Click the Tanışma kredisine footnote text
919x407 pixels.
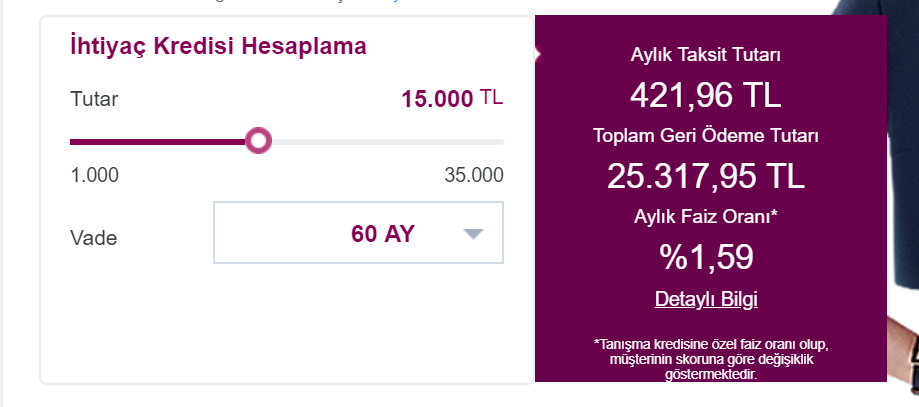[711, 358]
